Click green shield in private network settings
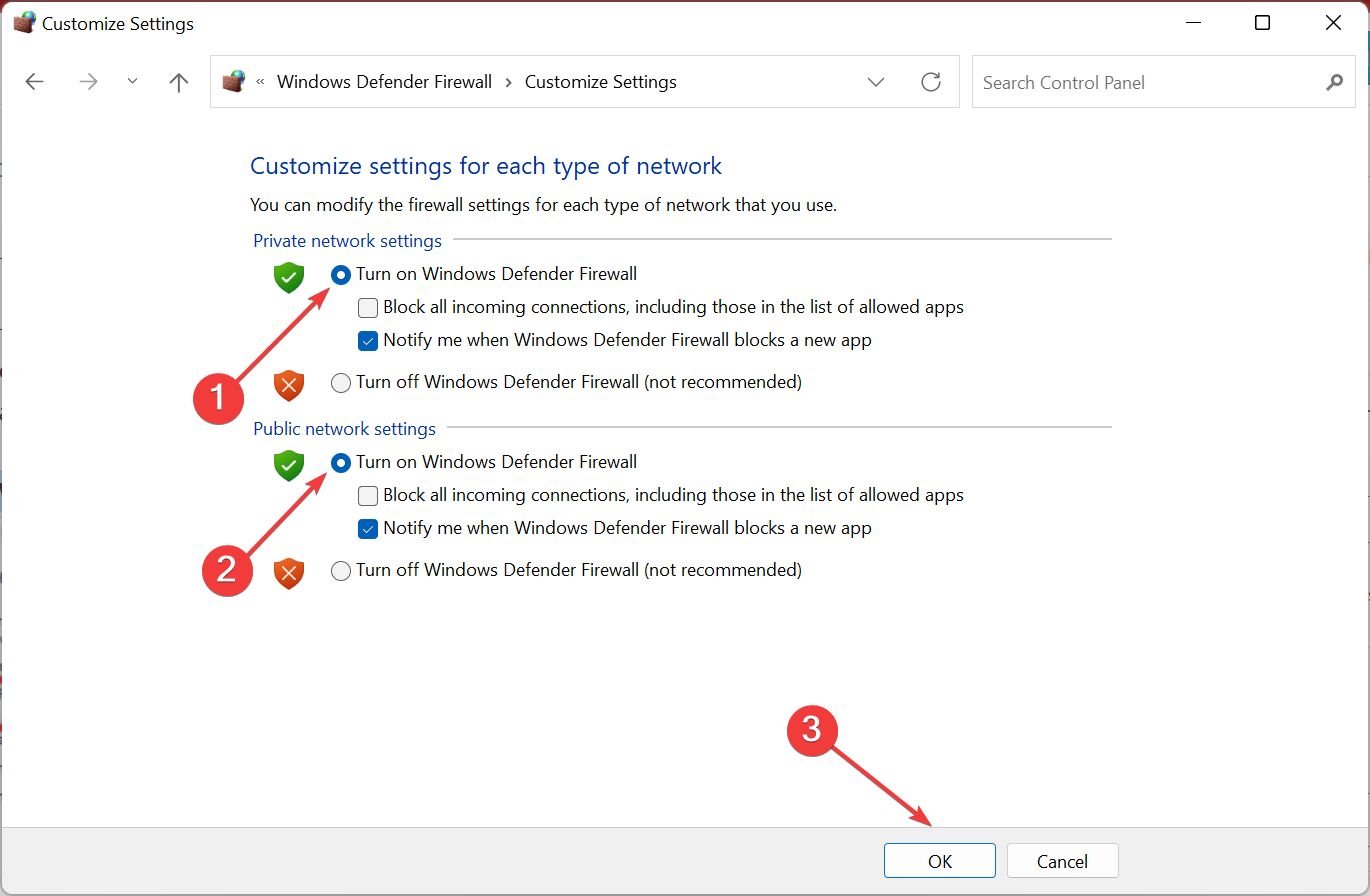 click(x=289, y=277)
